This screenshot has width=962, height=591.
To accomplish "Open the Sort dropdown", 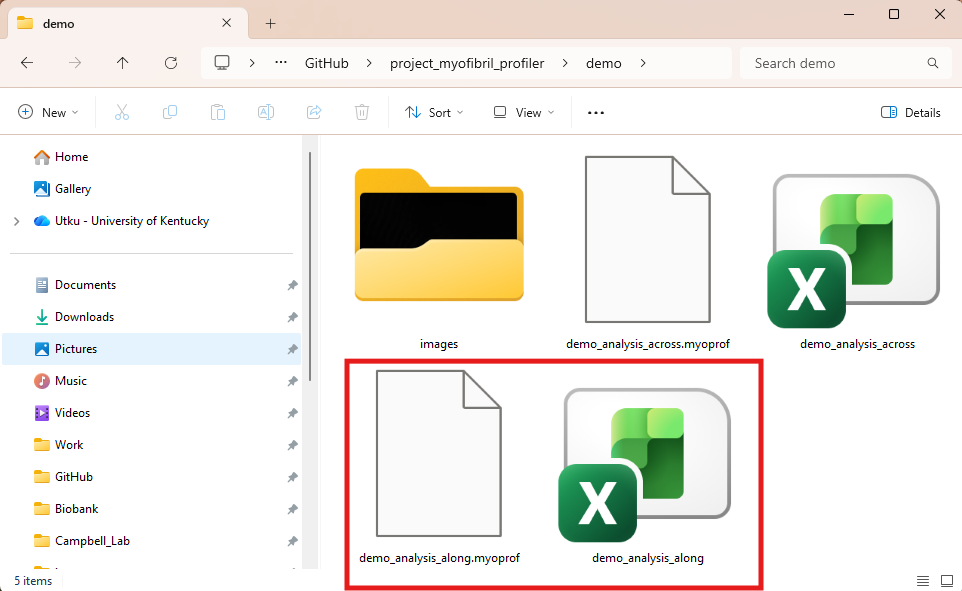I will click(434, 112).
